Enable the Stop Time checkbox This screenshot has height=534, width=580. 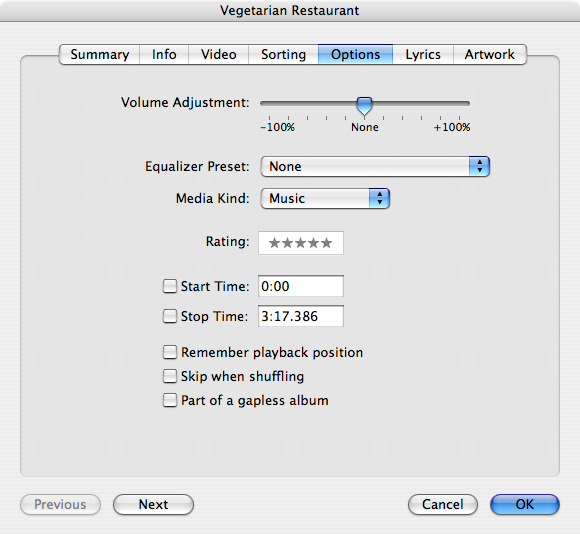pyautogui.click(x=170, y=316)
